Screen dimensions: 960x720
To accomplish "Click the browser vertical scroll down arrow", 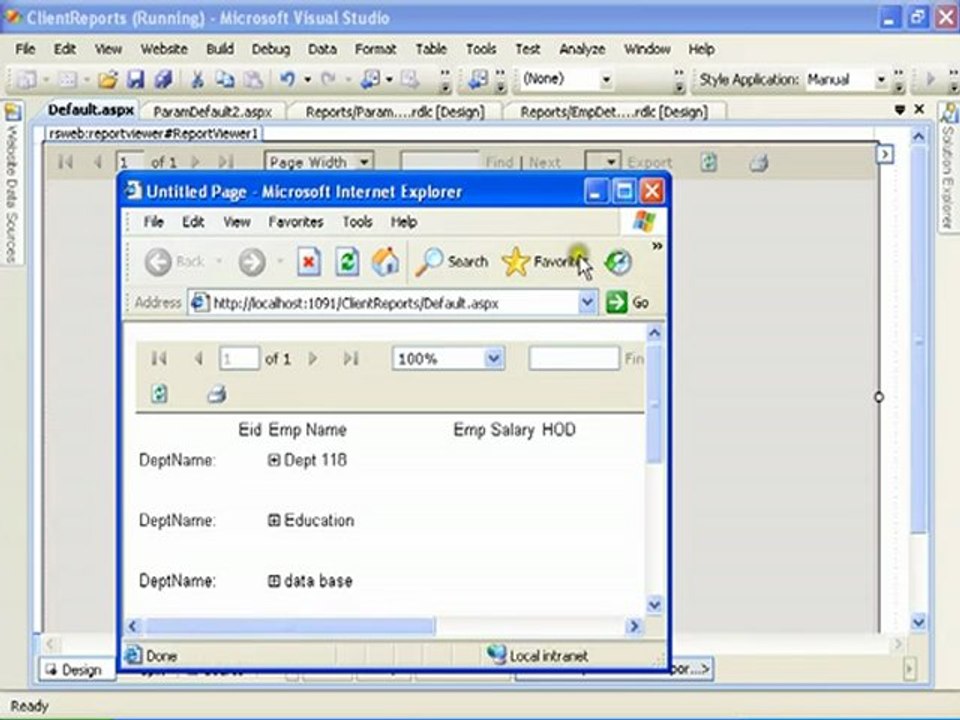I will (x=654, y=605).
